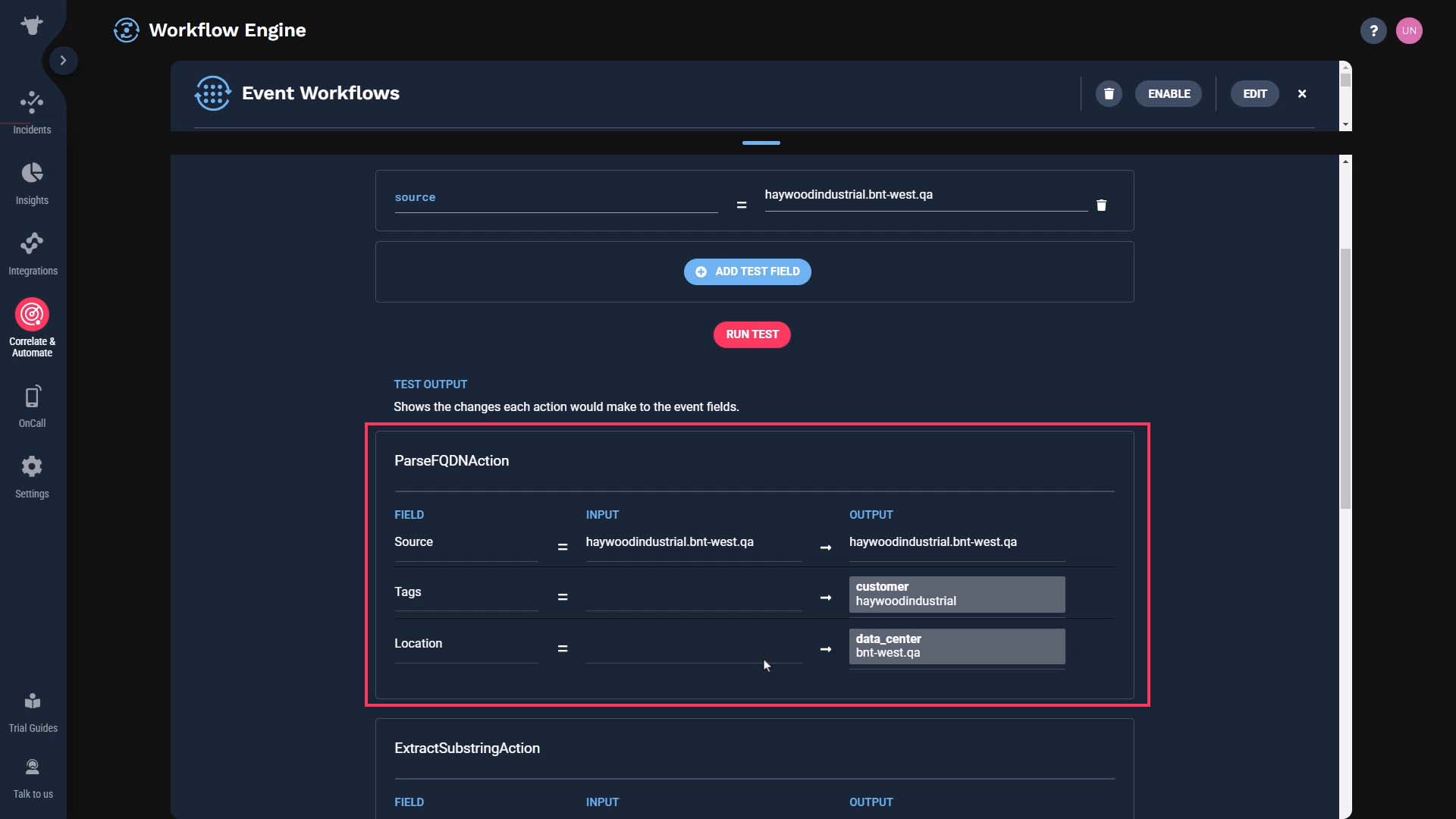Delete the source test field row

tap(1101, 205)
